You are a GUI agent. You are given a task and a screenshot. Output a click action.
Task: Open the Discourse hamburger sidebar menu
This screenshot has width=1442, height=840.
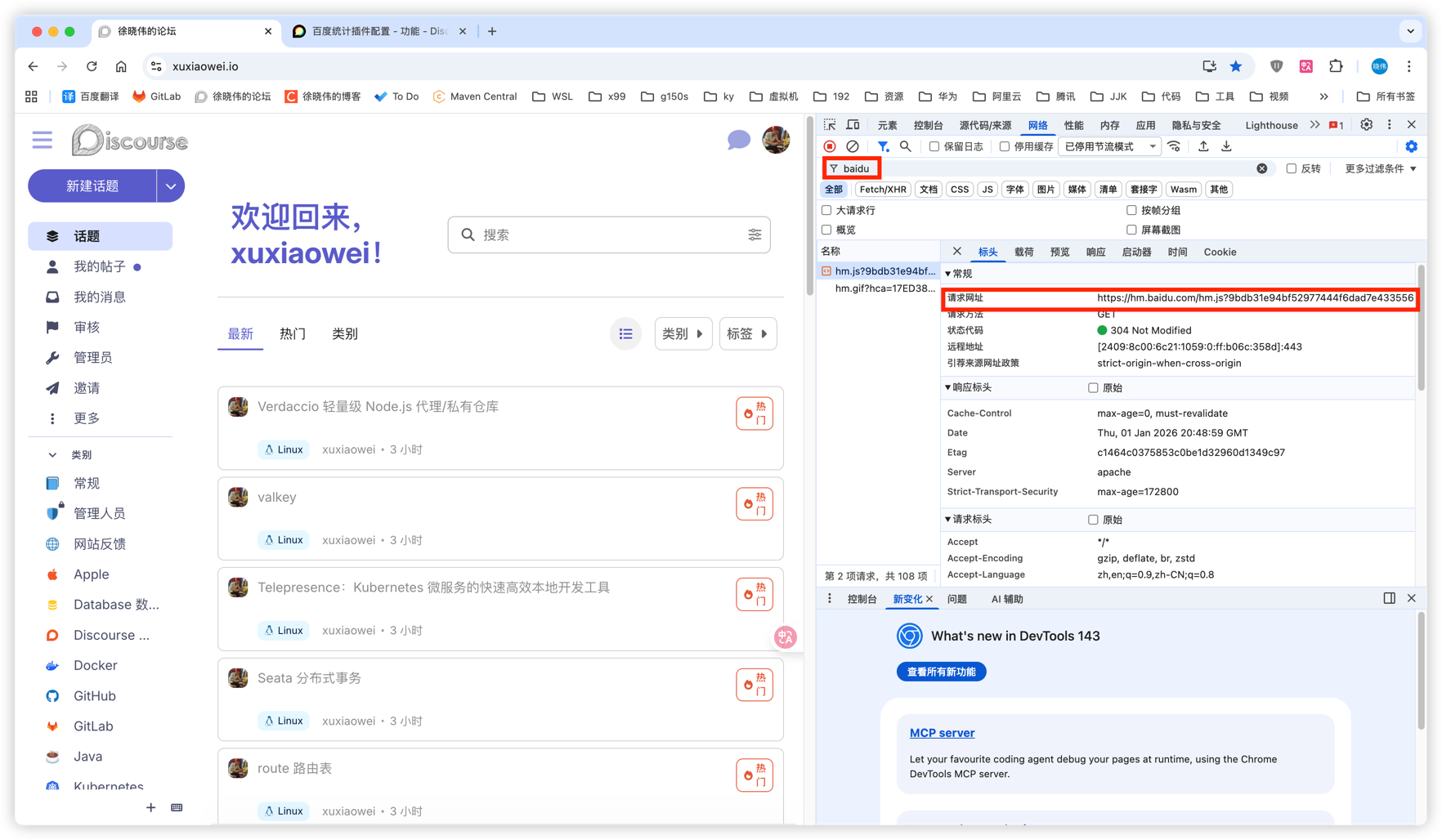coord(43,141)
